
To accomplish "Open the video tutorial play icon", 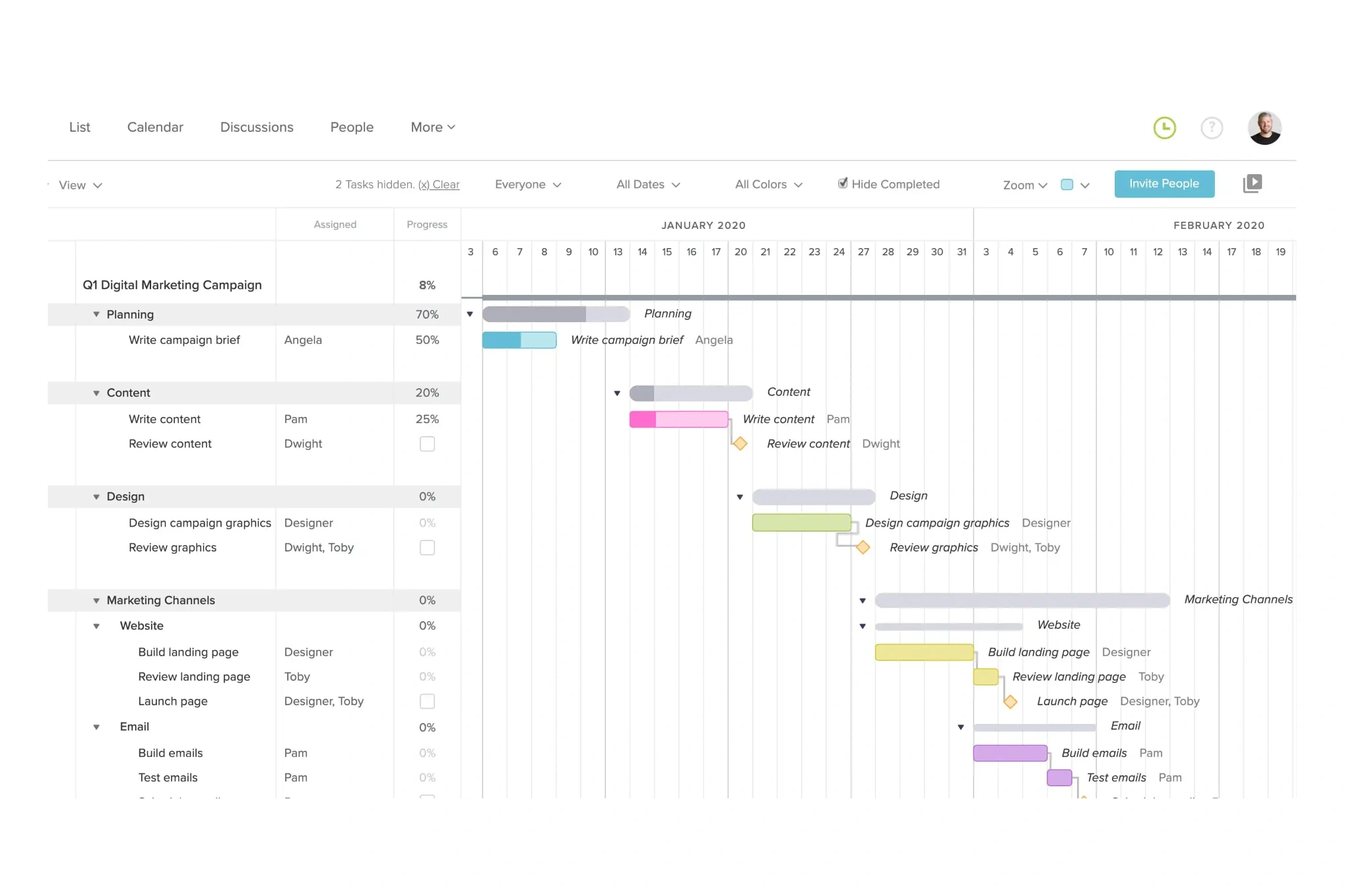I will click(x=1252, y=183).
